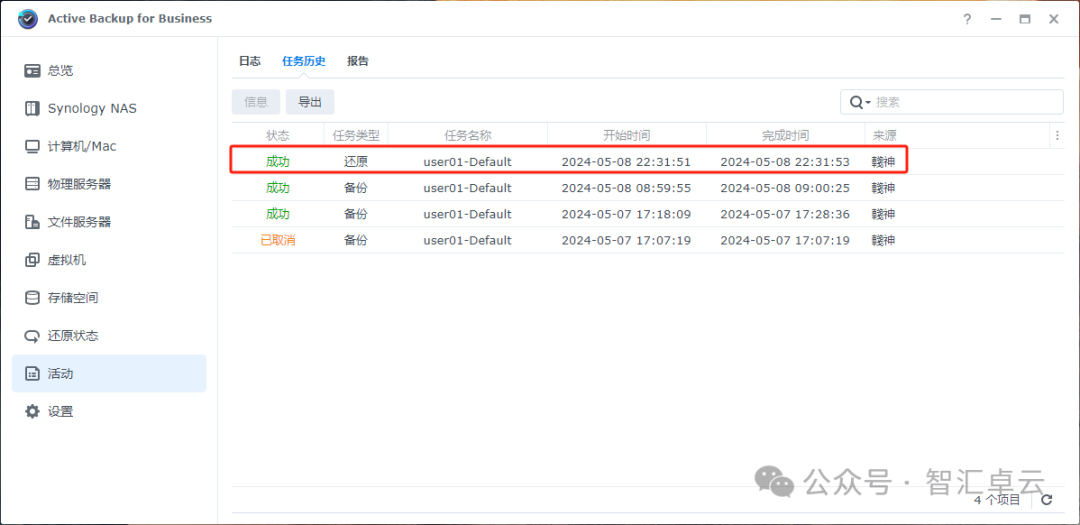The image size is (1080, 525).
Task: Select the 虚拟机 virtual machine icon
Action: click(32, 260)
